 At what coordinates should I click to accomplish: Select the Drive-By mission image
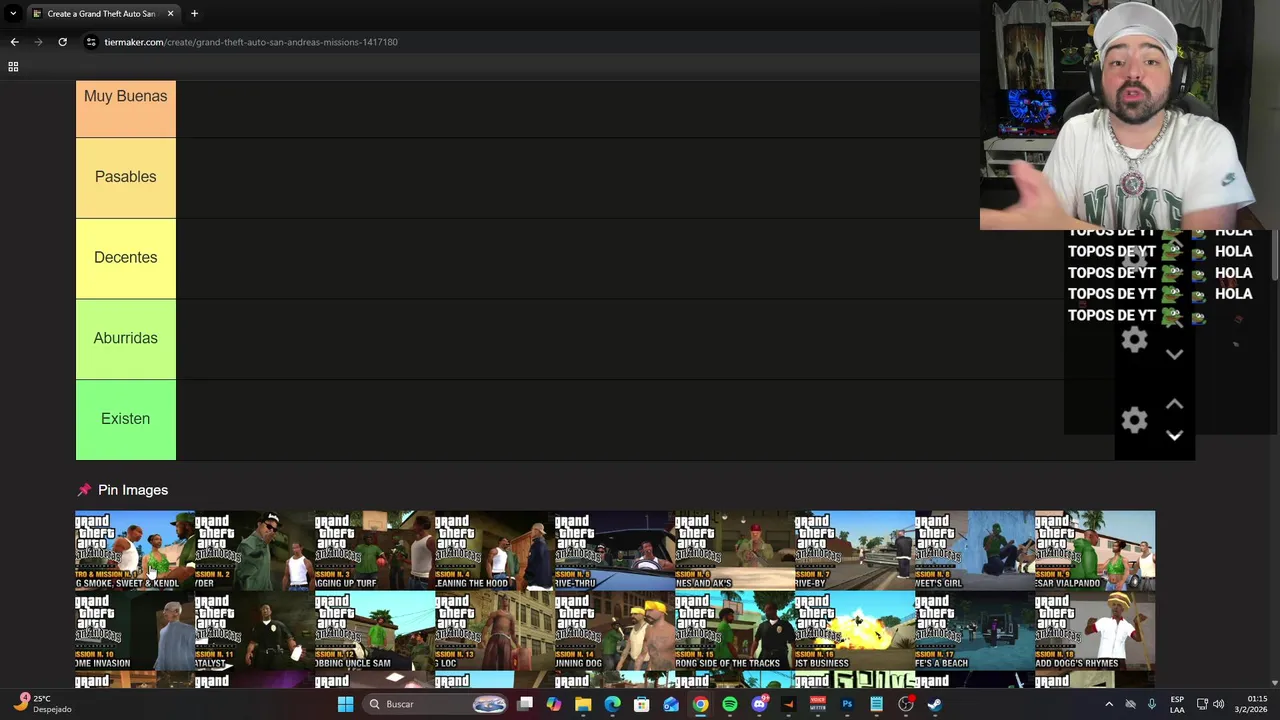(x=855, y=550)
